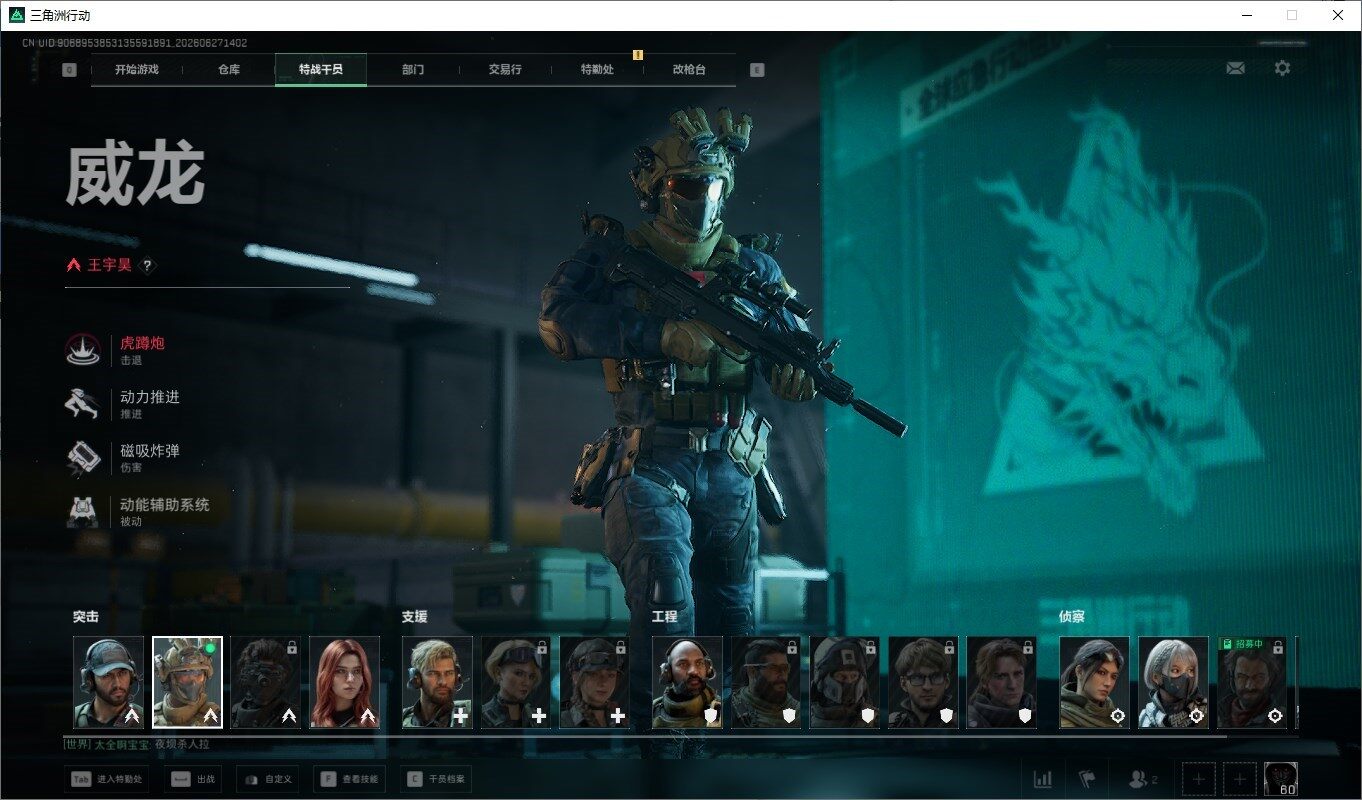This screenshot has height=800, width=1362.
Task: Open the question mark help beside 王宇昊
Action: click(147, 266)
